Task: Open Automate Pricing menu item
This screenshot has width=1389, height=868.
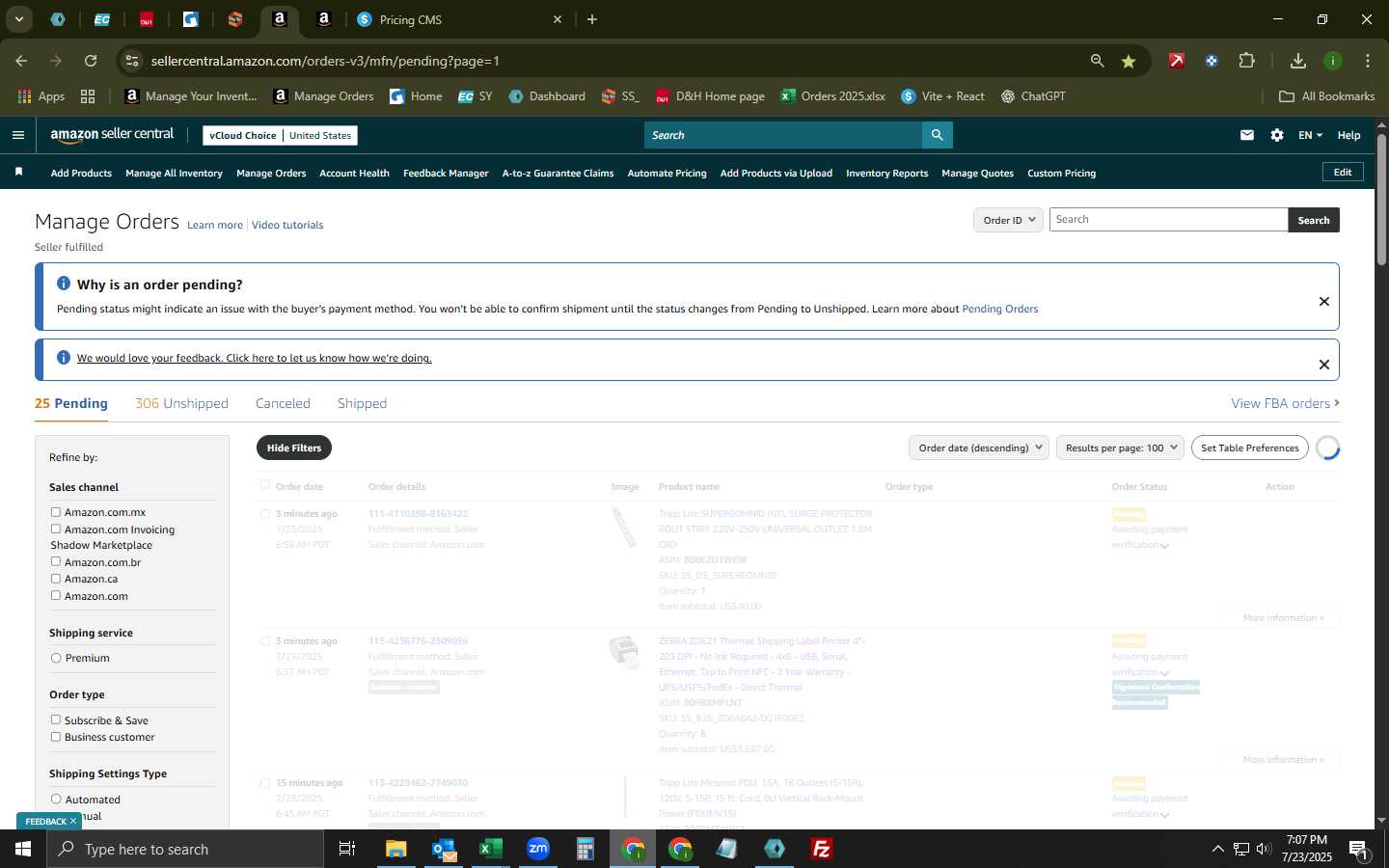Action: (x=667, y=174)
